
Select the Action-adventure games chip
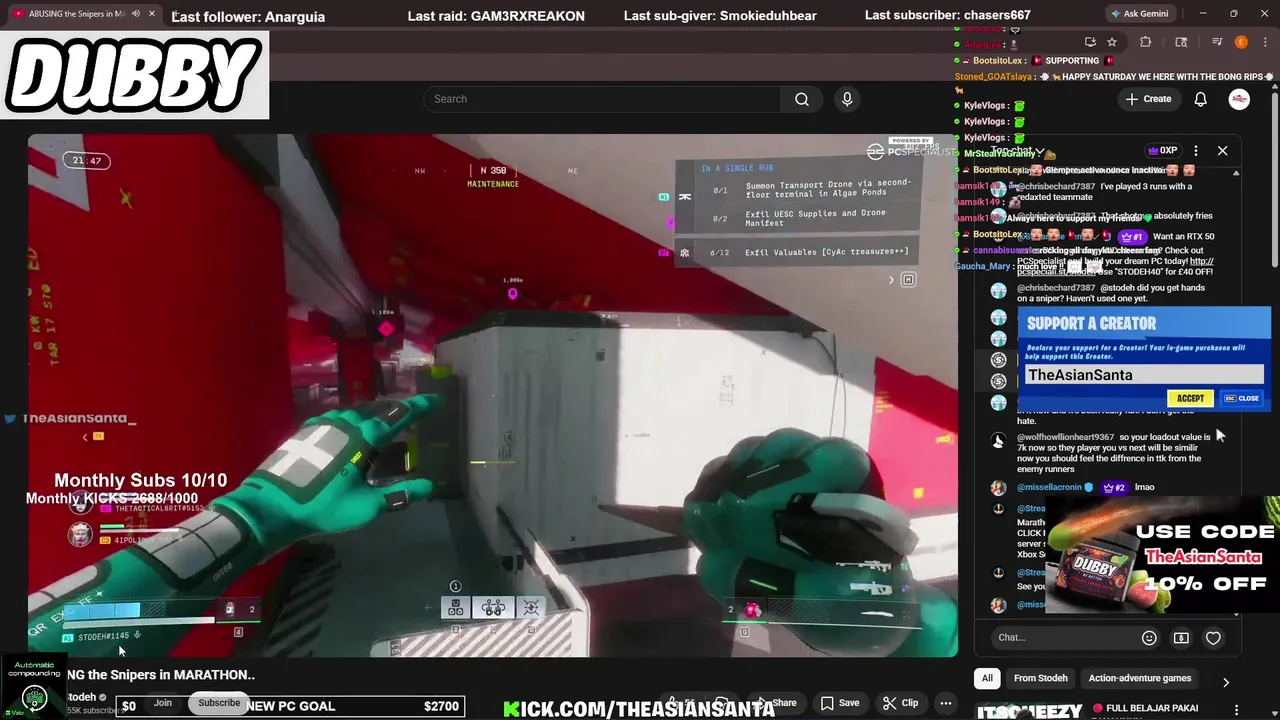(x=1140, y=678)
